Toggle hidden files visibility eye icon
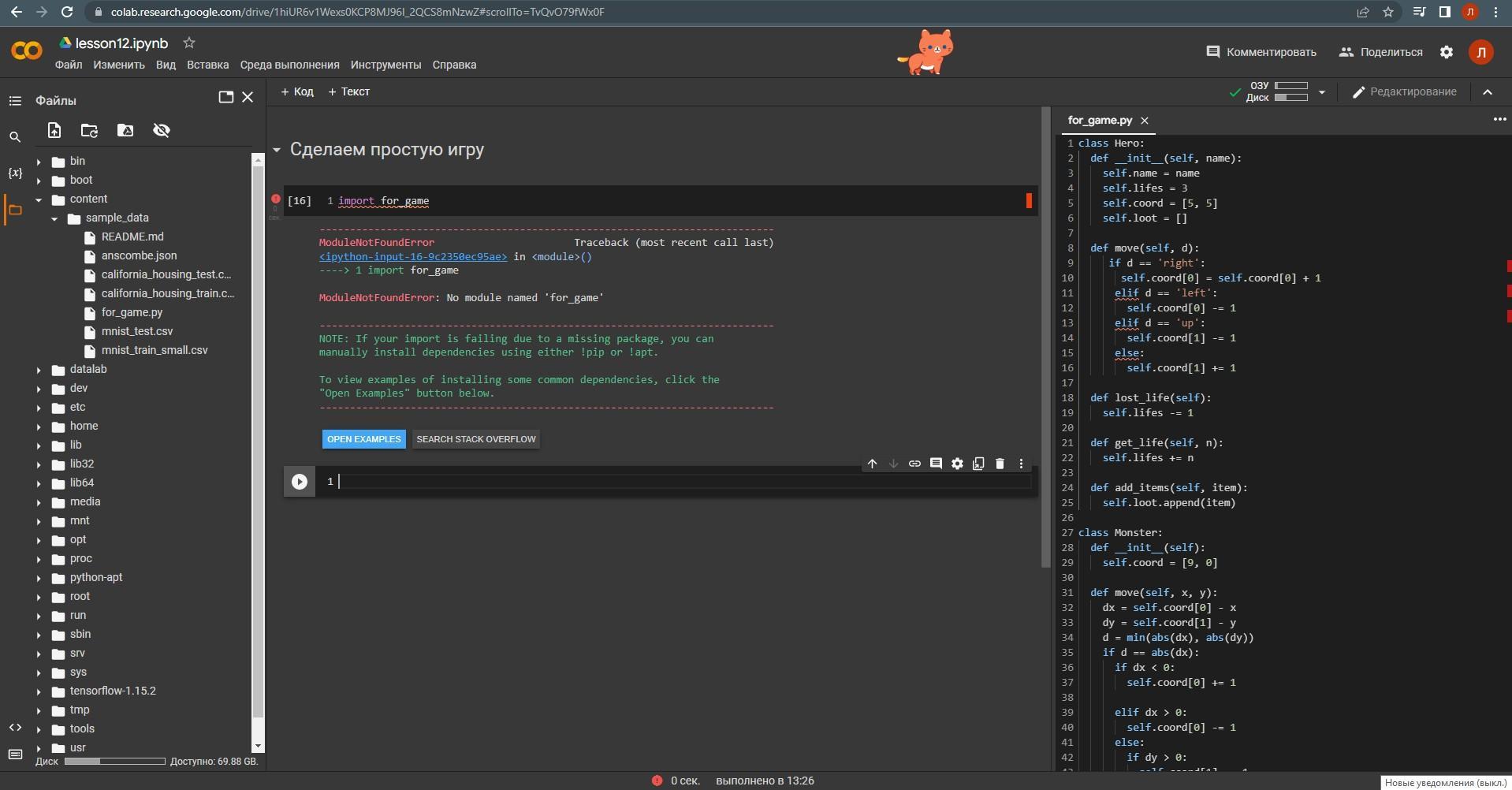 pyautogui.click(x=162, y=131)
